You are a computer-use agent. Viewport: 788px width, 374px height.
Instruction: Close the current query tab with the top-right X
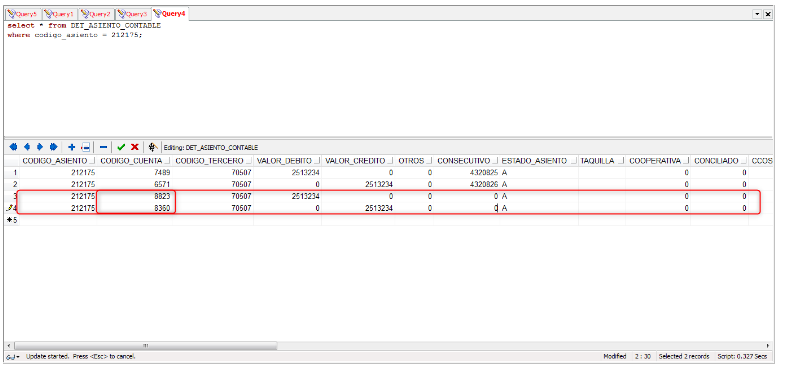[767, 14]
